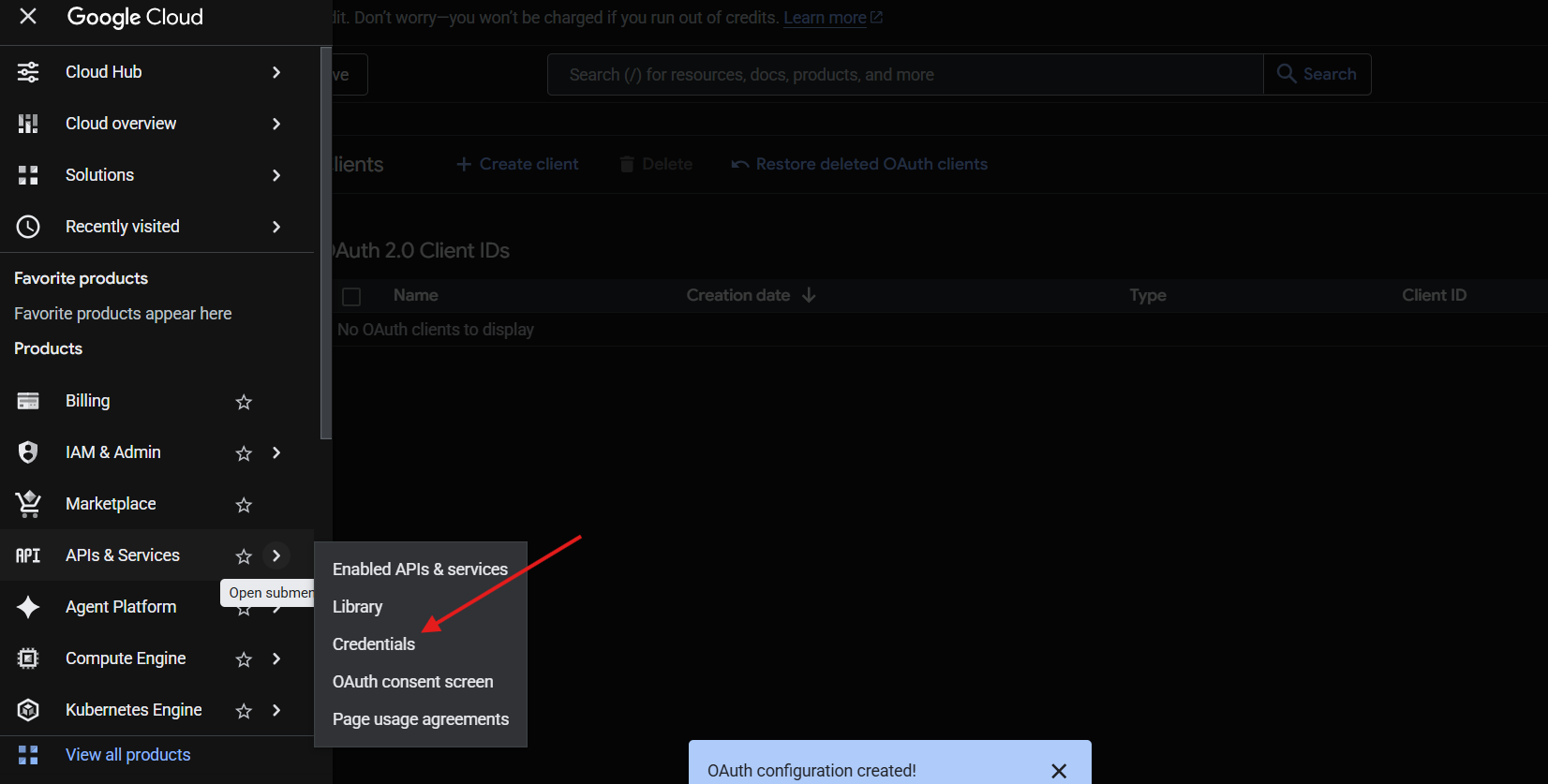
Task: Click the Recently visited clock icon
Action: click(x=28, y=227)
